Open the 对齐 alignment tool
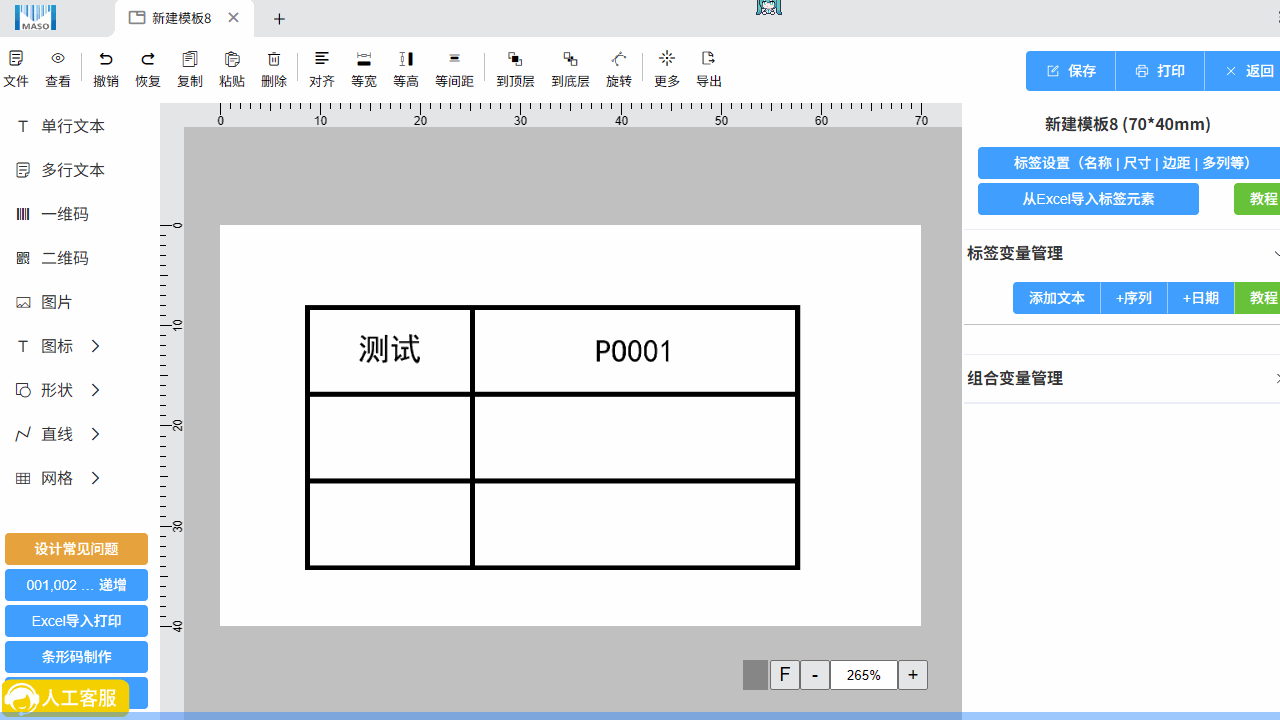The height and width of the screenshot is (720, 1280). pos(321,67)
